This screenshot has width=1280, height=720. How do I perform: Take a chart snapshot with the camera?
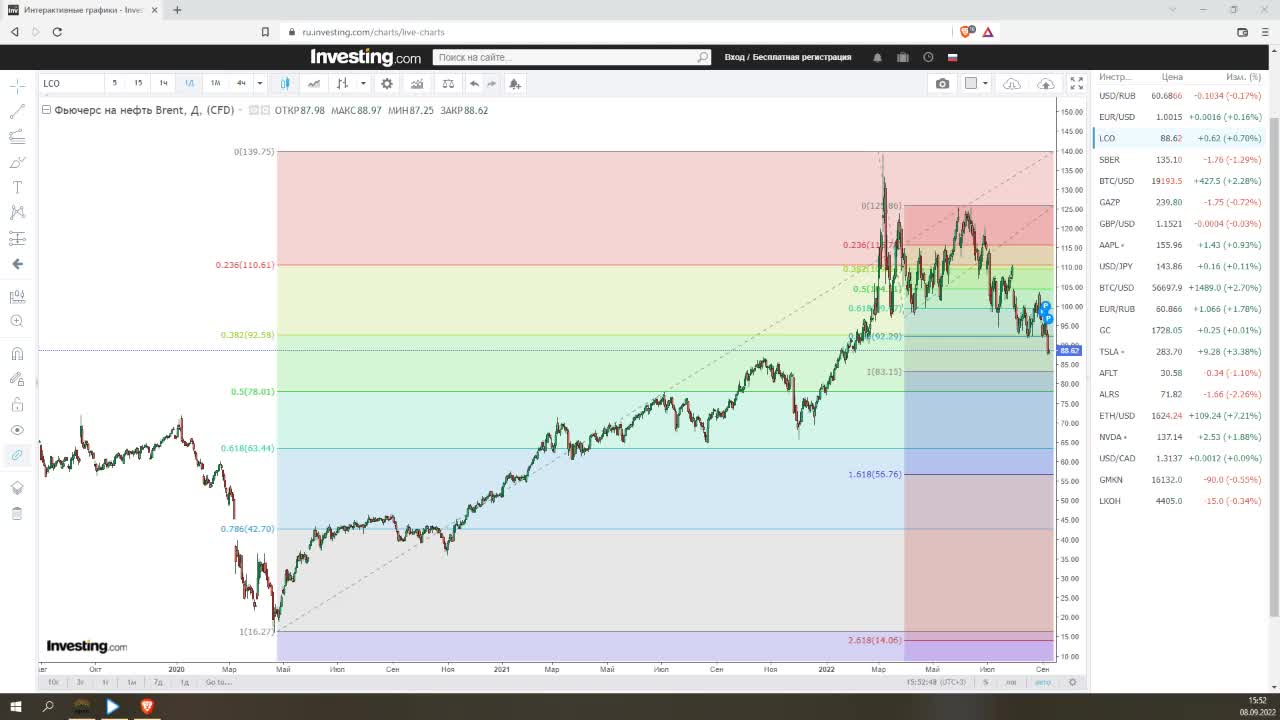click(x=942, y=84)
